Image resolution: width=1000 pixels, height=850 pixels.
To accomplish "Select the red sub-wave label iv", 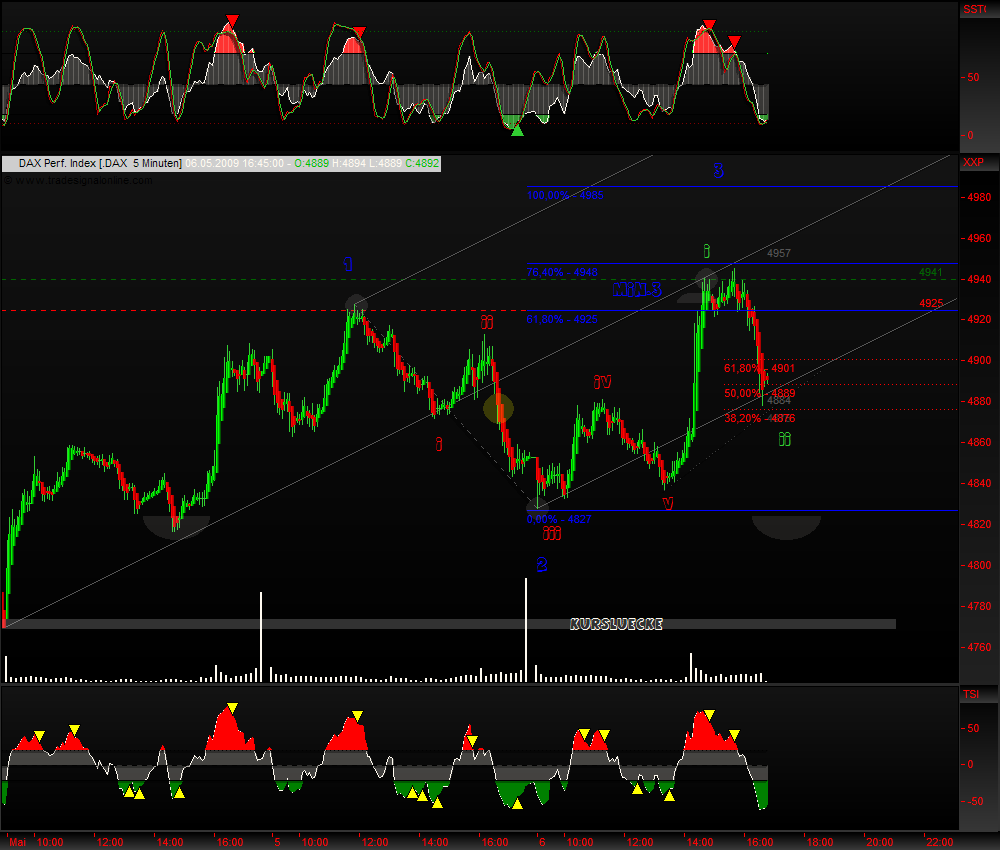I will coord(602,381).
